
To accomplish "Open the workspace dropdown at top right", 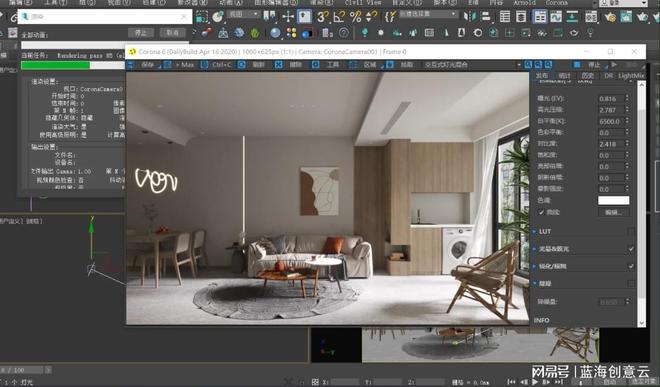I will [x=623, y=3].
